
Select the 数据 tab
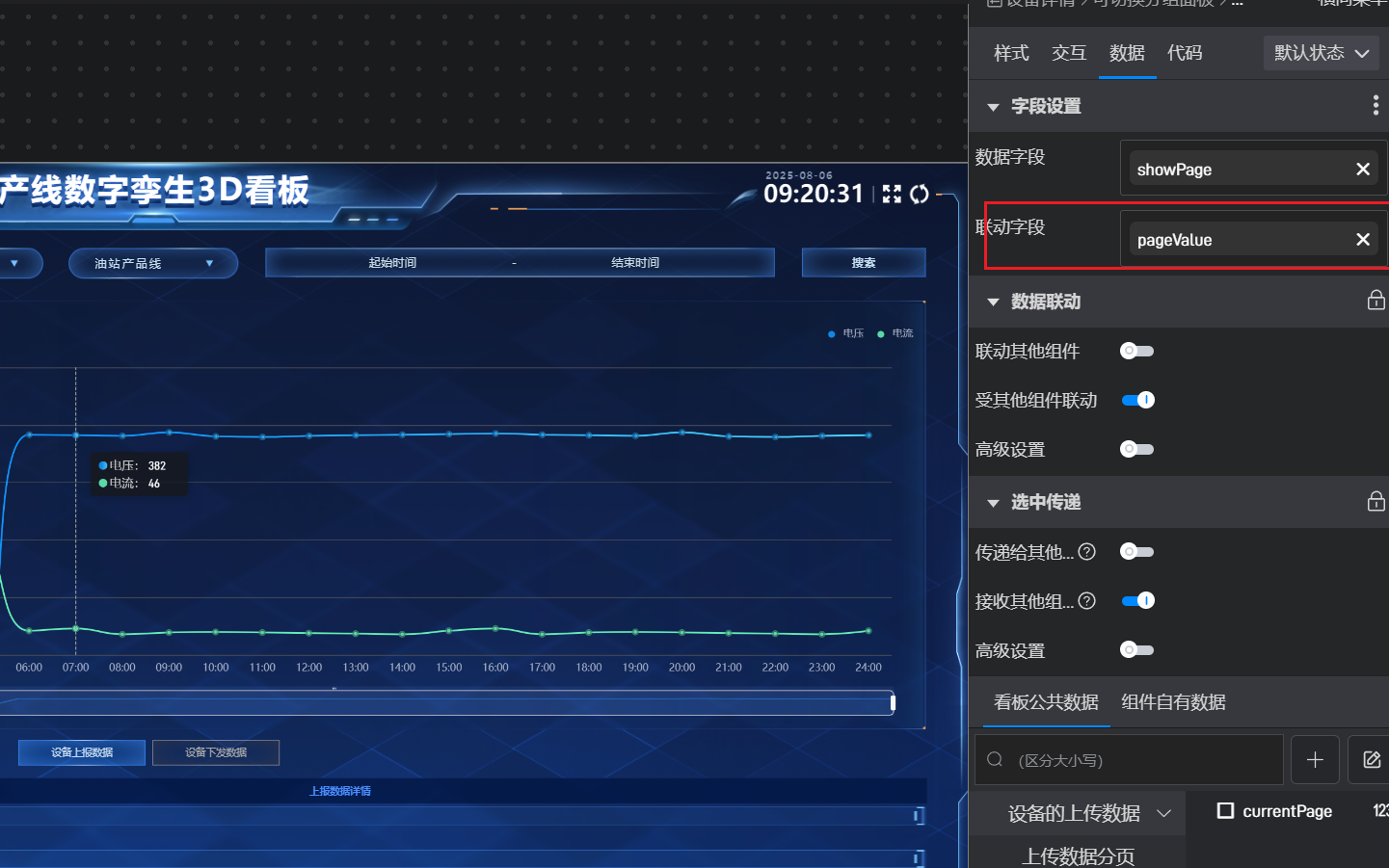click(x=1127, y=53)
